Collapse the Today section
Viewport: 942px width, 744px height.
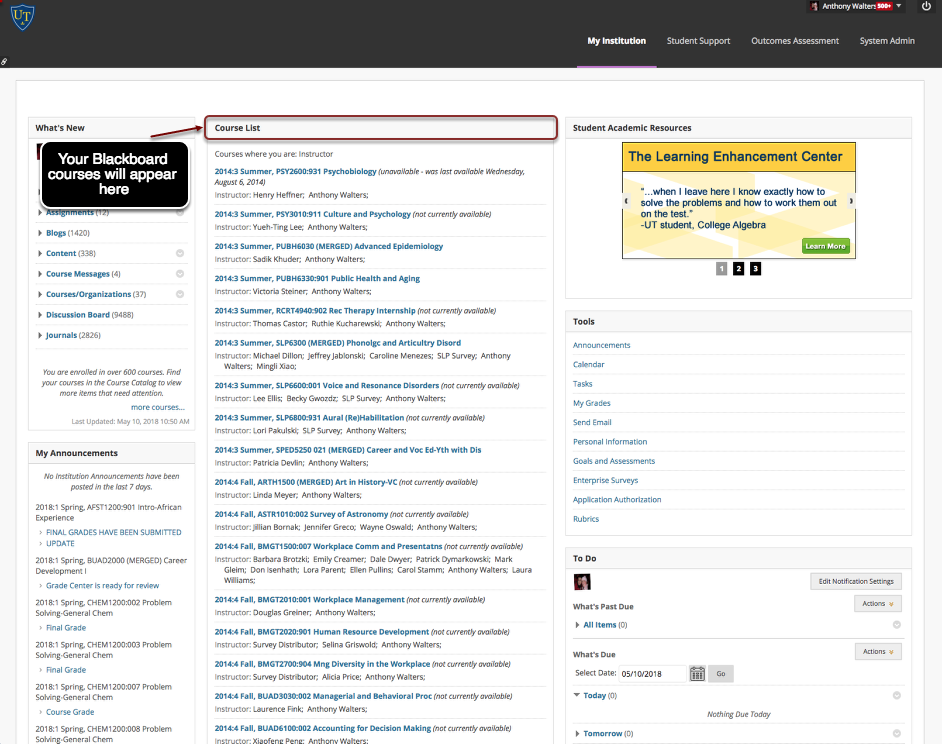577,695
